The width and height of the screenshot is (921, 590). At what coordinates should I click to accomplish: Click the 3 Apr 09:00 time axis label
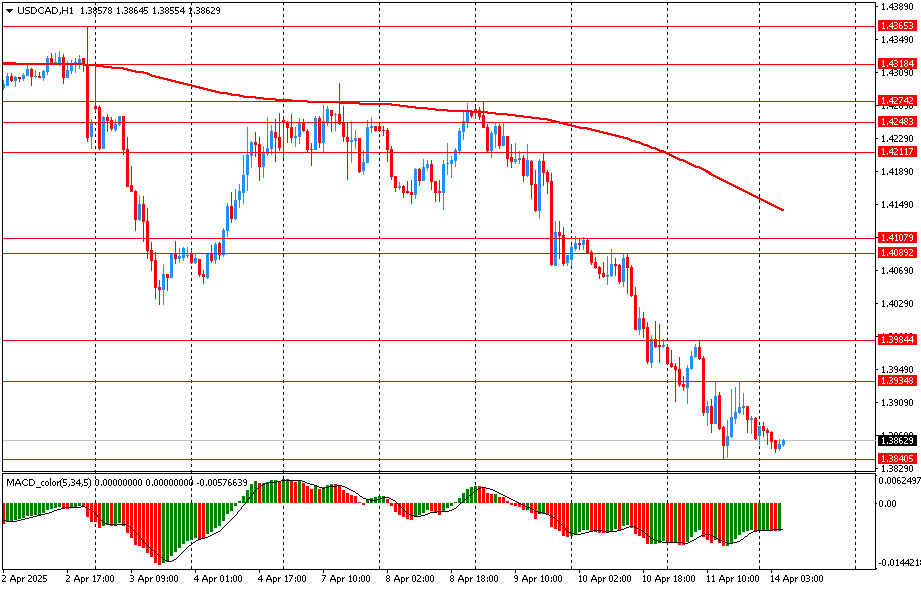click(154, 579)
